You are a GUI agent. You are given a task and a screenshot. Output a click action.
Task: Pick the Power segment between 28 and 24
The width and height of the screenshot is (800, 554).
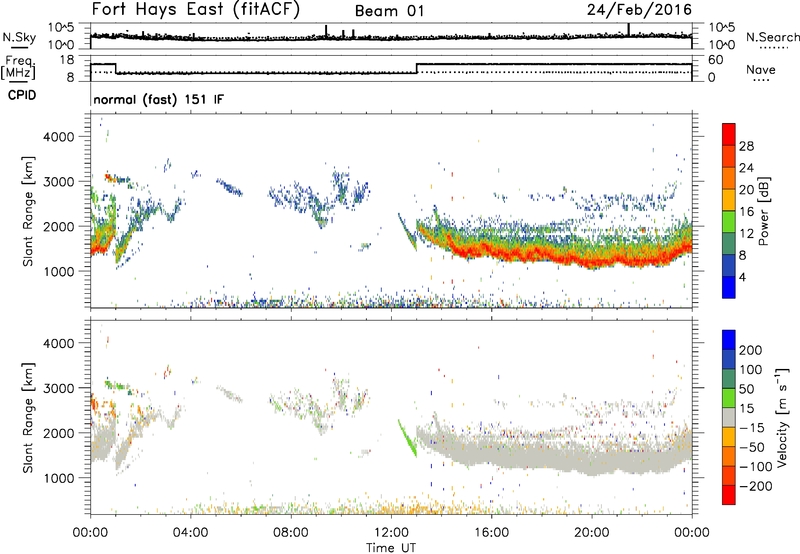pos(729,156)
